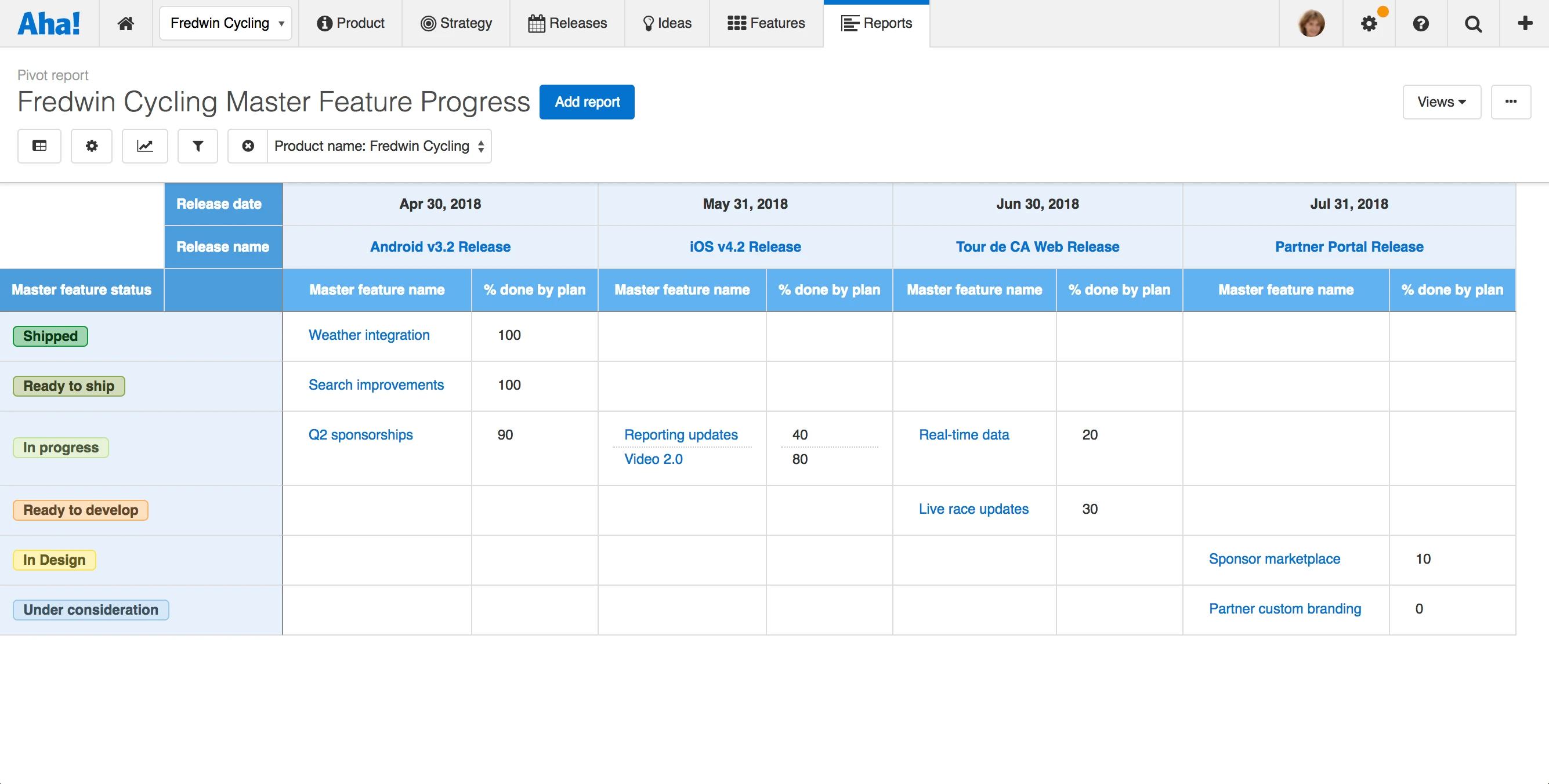Screen dimensions: 1549x784
Task: Open the filter funnel icon
Action: (x=197, y=146)
